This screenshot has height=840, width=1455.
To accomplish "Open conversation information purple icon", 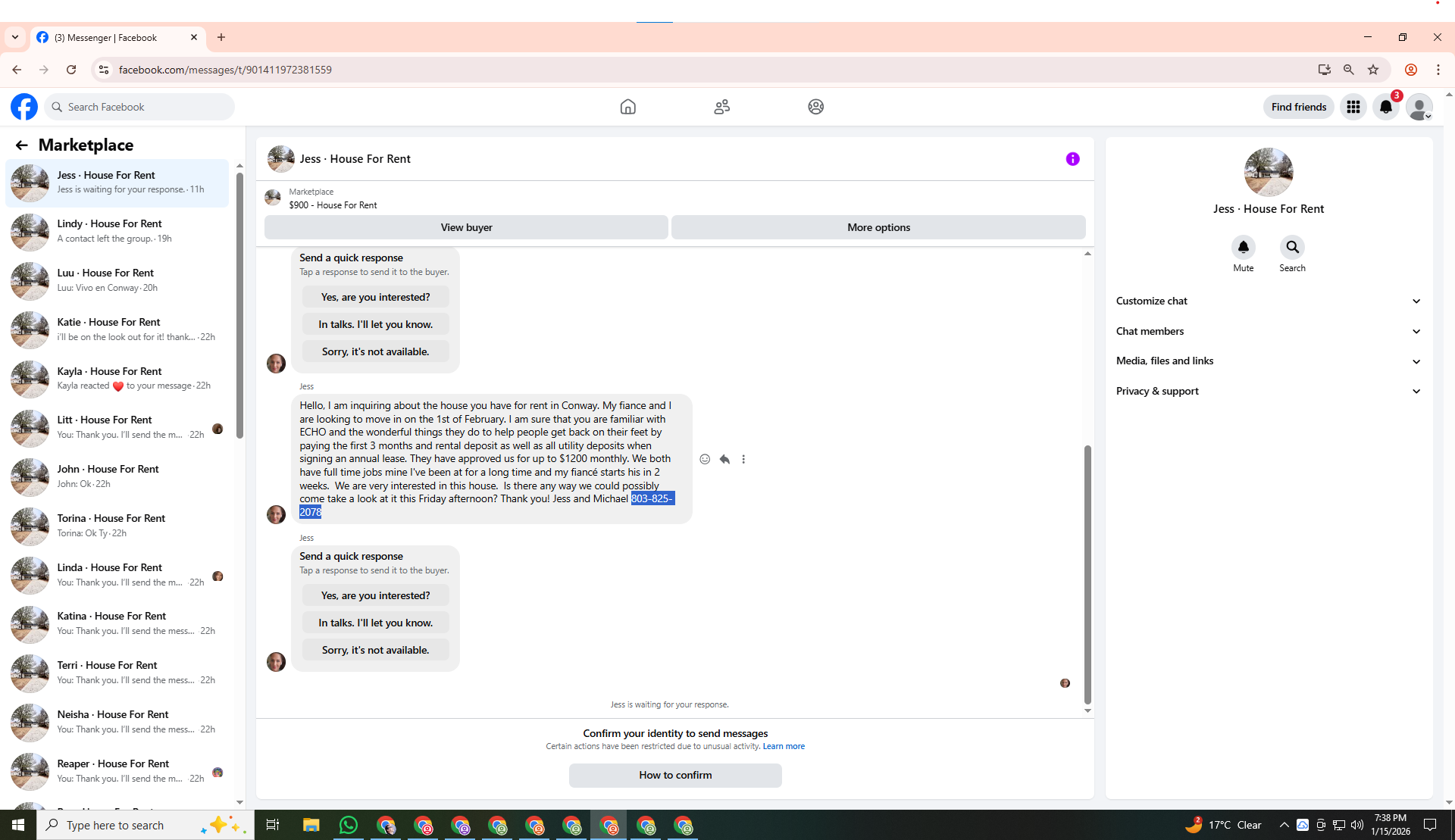I will (x=1072, y=159).
